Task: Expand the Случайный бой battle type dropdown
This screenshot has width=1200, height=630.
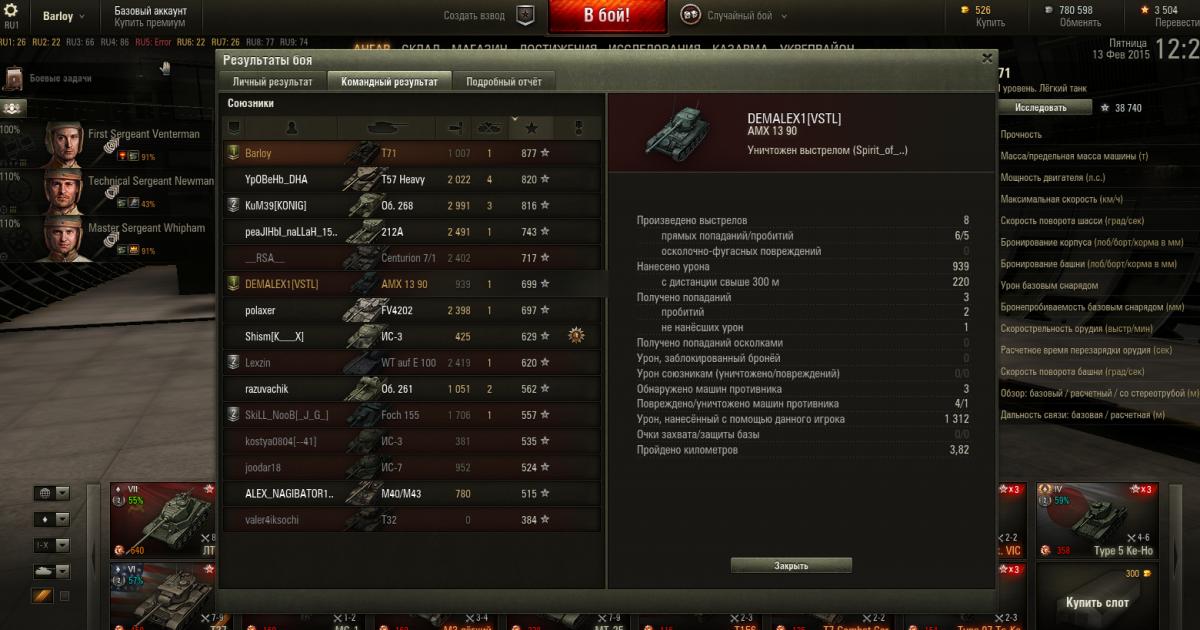Action: [x=735, y=16]
